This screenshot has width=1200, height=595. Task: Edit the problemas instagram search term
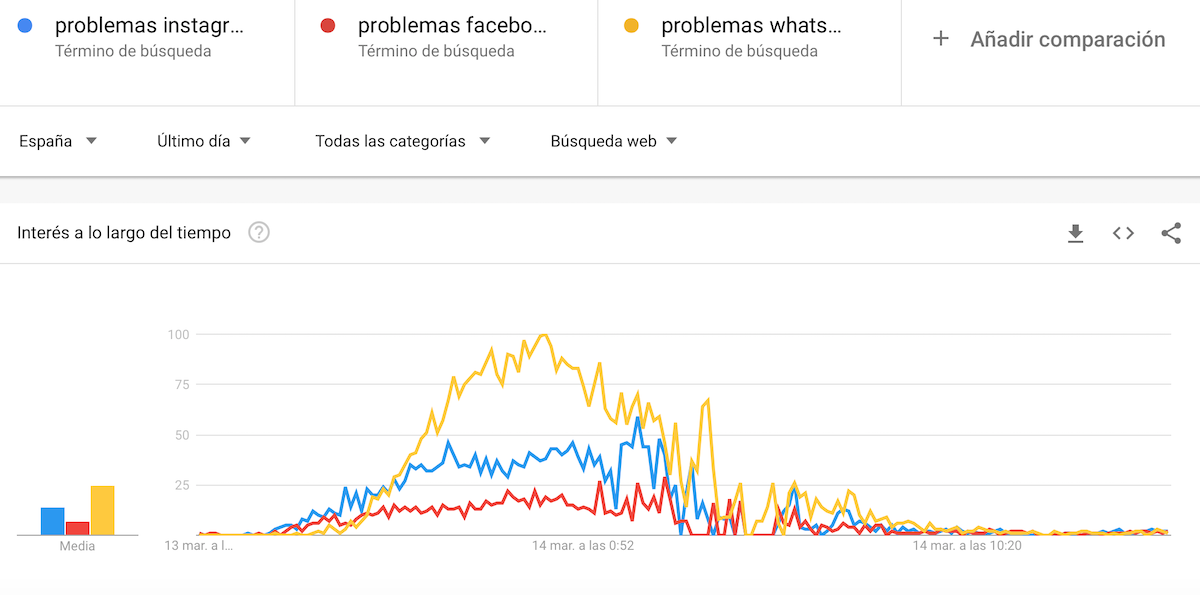(150, 26)
